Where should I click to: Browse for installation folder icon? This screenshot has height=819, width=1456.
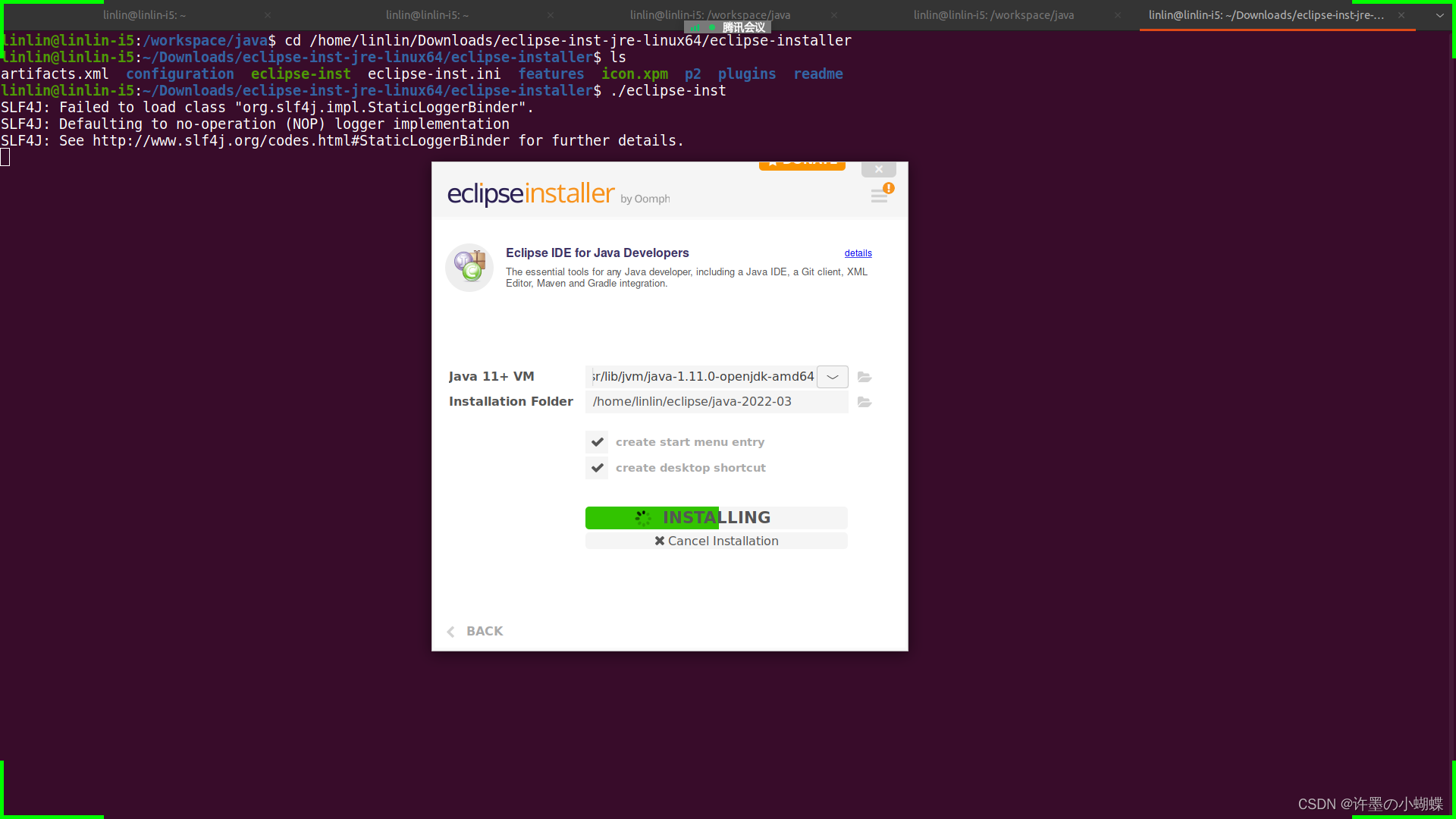click(x=864, y=402)
